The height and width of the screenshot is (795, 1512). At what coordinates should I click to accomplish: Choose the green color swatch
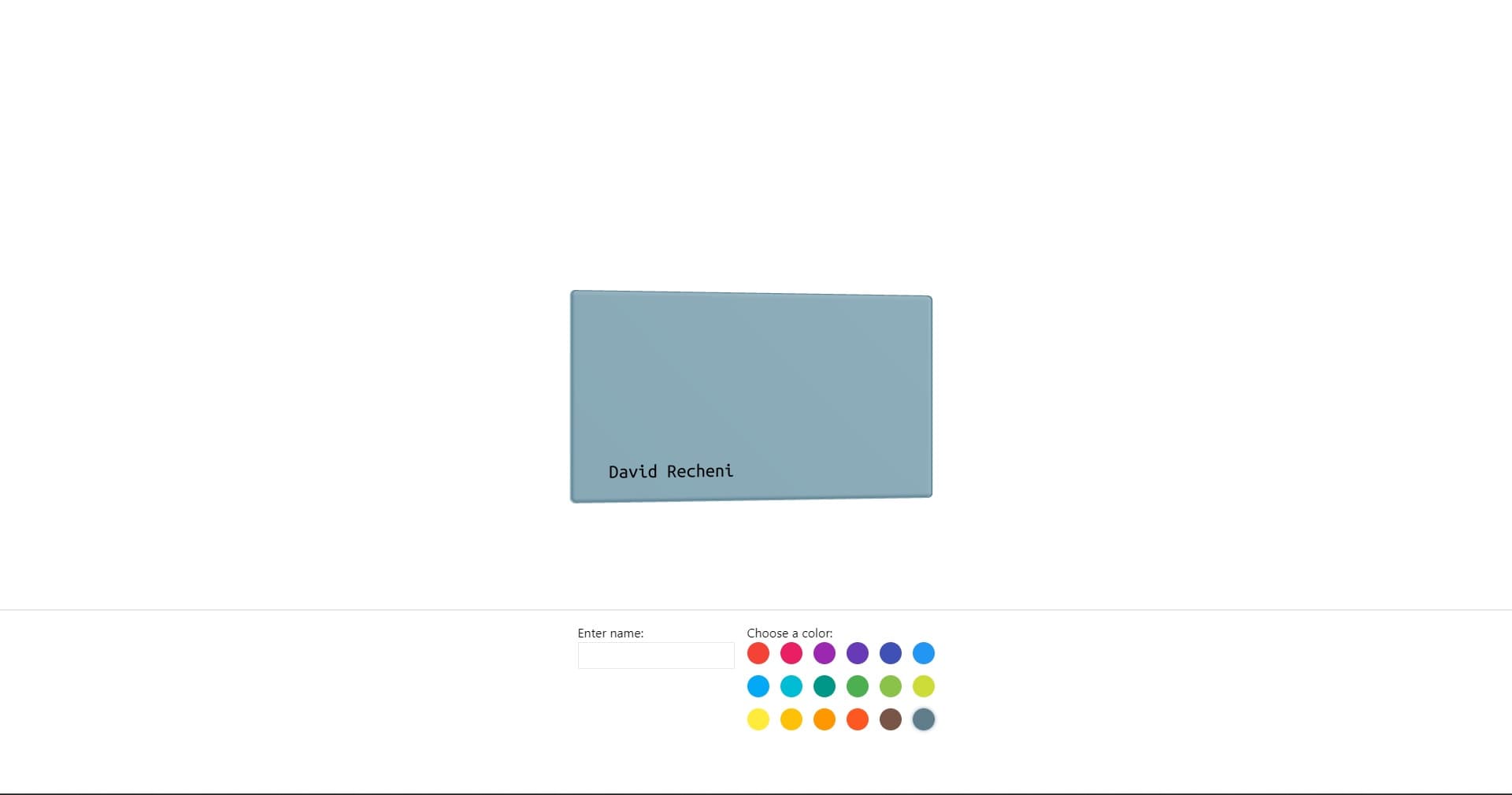(x=858, y=686)
